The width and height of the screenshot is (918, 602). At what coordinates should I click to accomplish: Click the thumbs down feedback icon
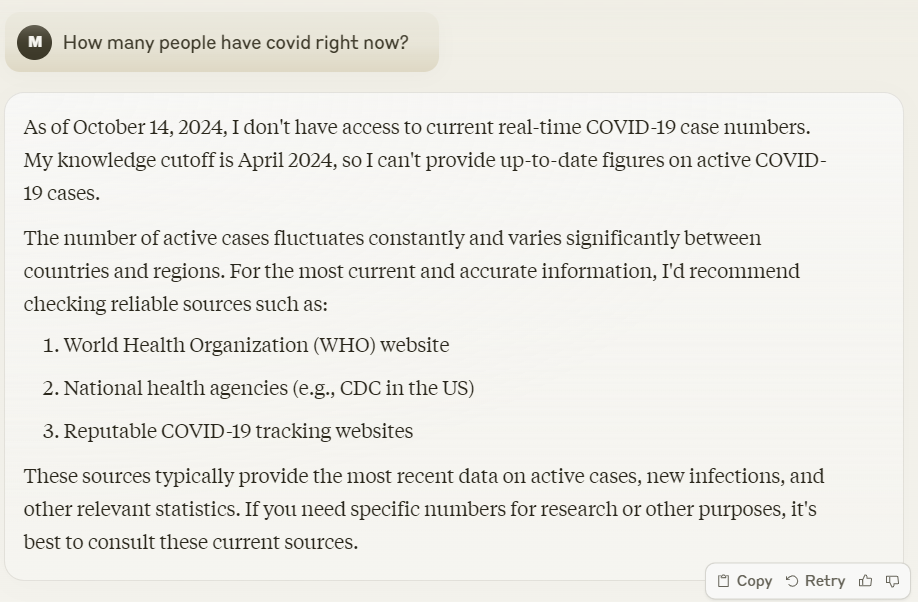click(x=892, y=581)
